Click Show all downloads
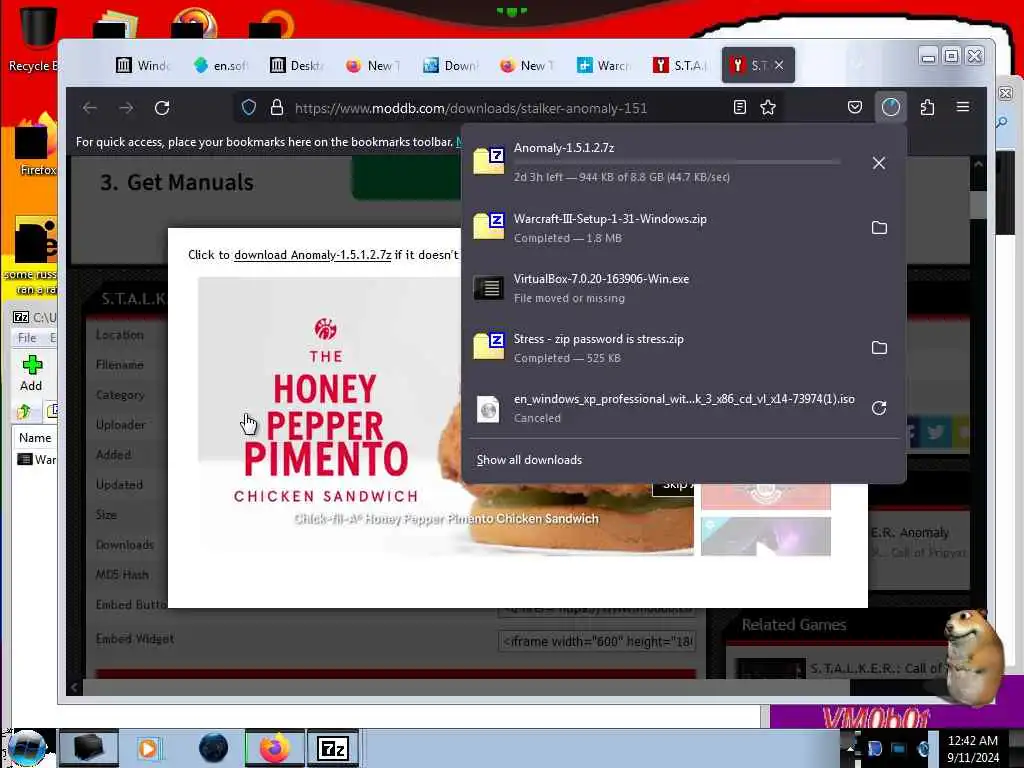Viewport: 1024px width, 768px height. click(529, 460)
